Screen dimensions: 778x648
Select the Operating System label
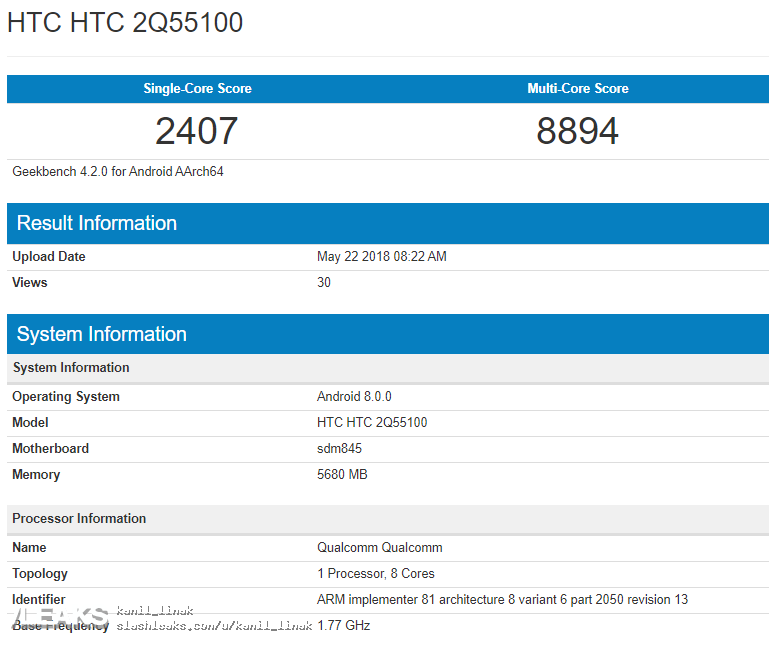point(66,396)
